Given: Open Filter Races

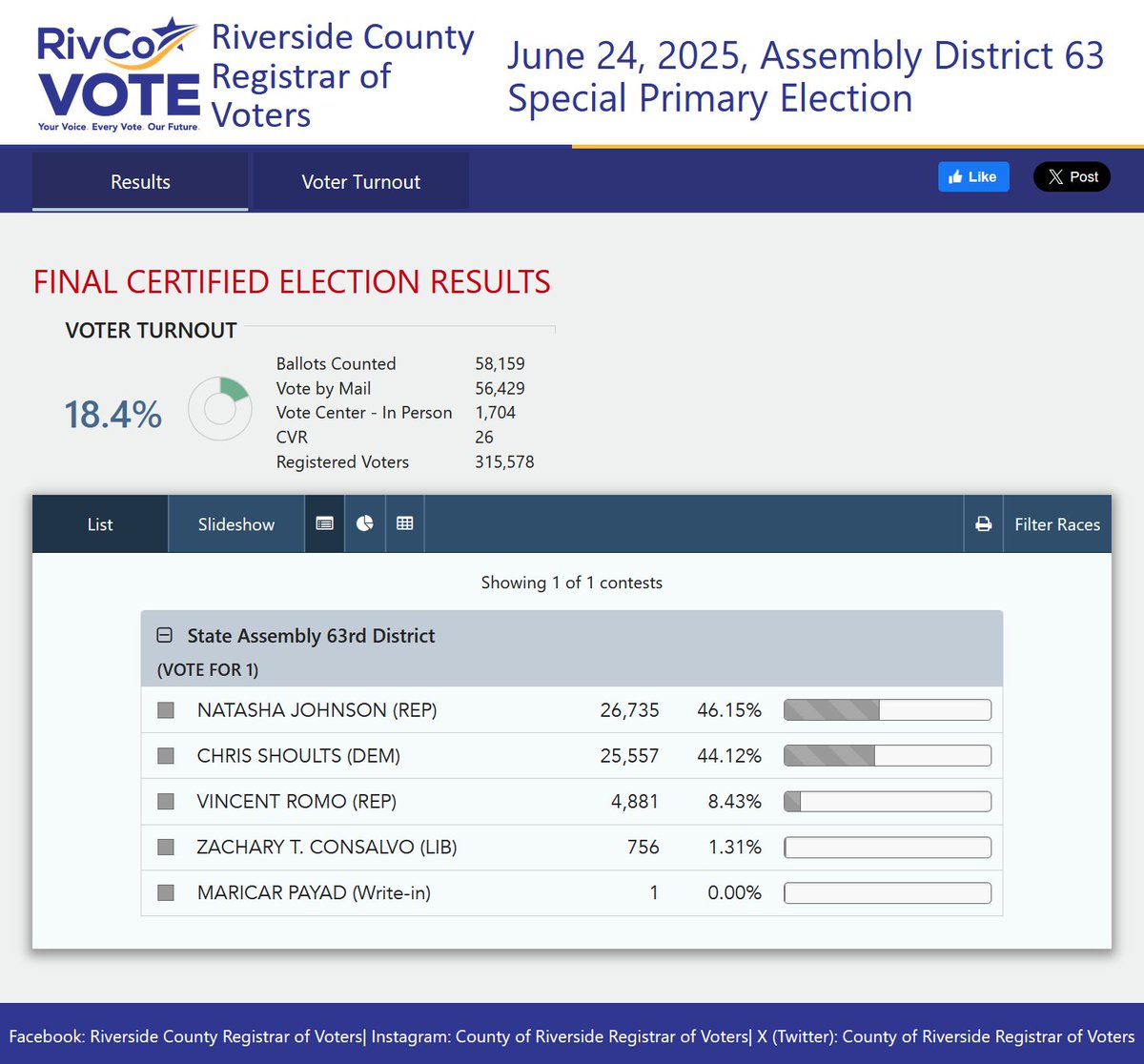Looking at the screenshot, I should [1057, 524].
